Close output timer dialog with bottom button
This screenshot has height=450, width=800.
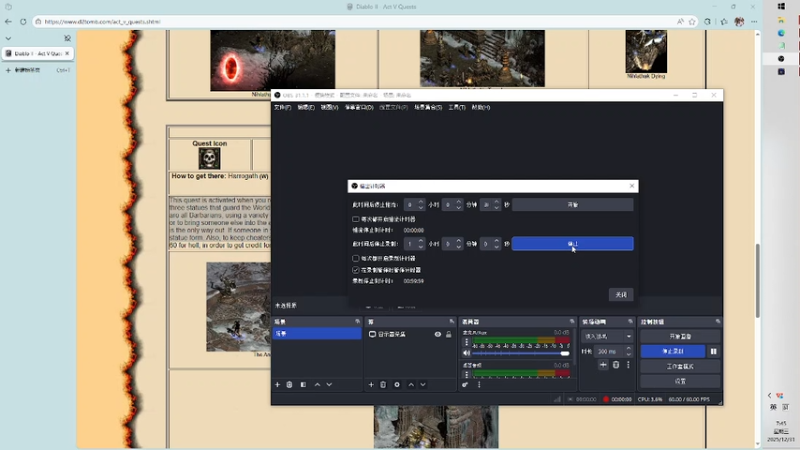point(620,294)
